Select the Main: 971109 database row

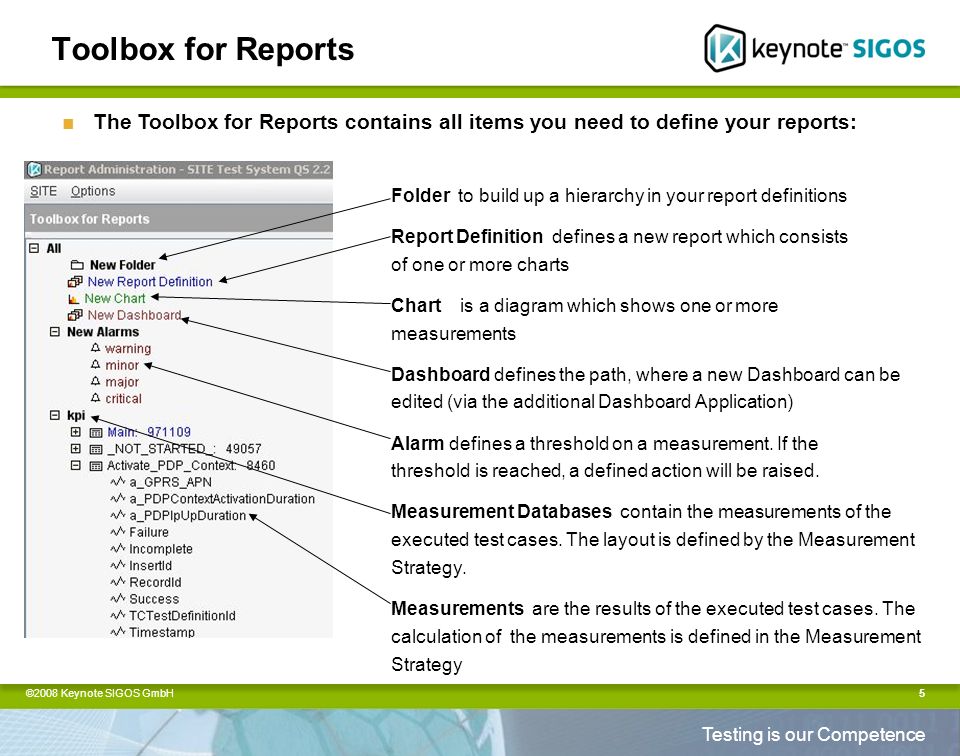[x=149, y=432]
